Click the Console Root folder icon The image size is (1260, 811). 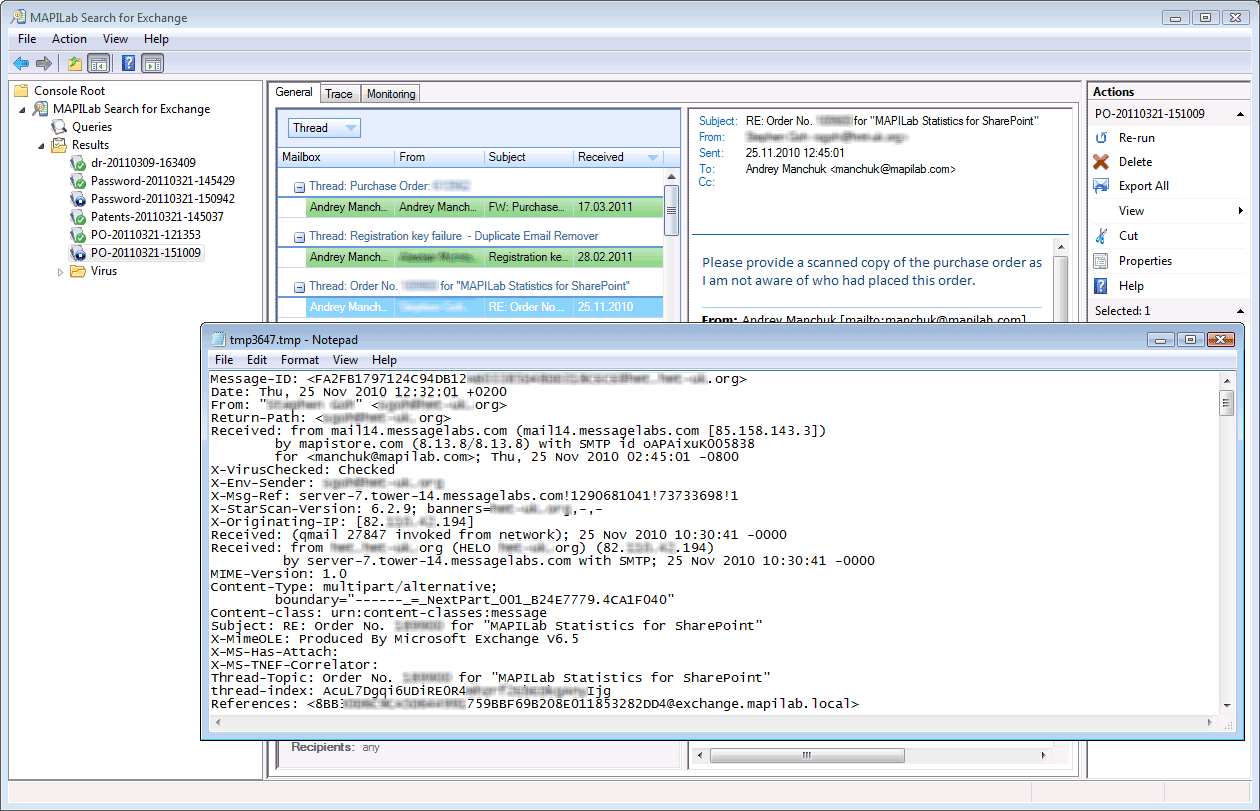(x=22, y=91)
